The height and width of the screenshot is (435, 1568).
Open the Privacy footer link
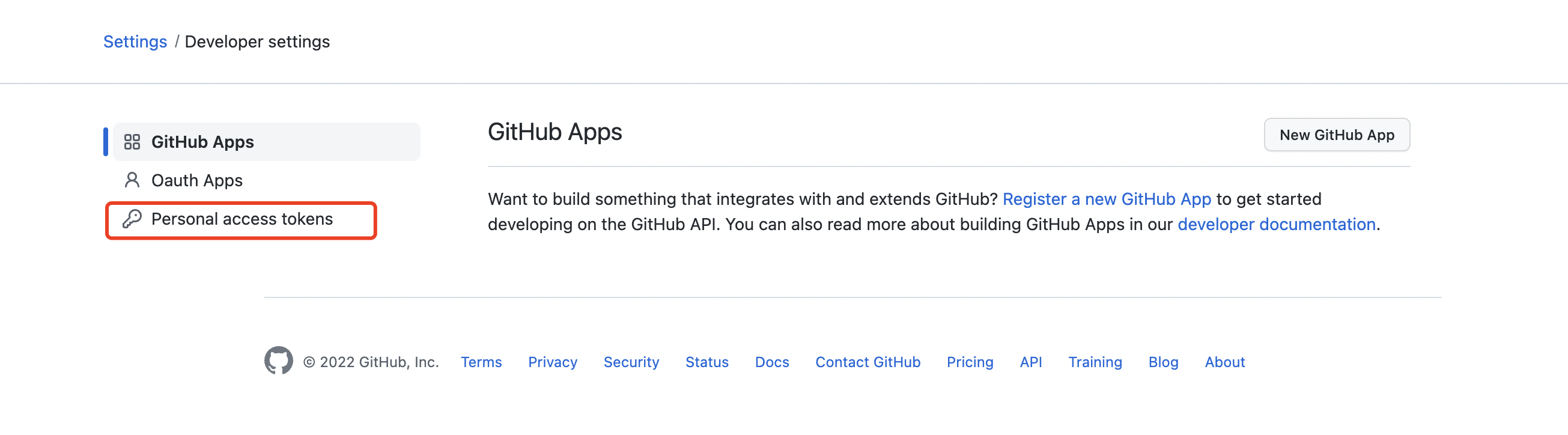point(553,362)
